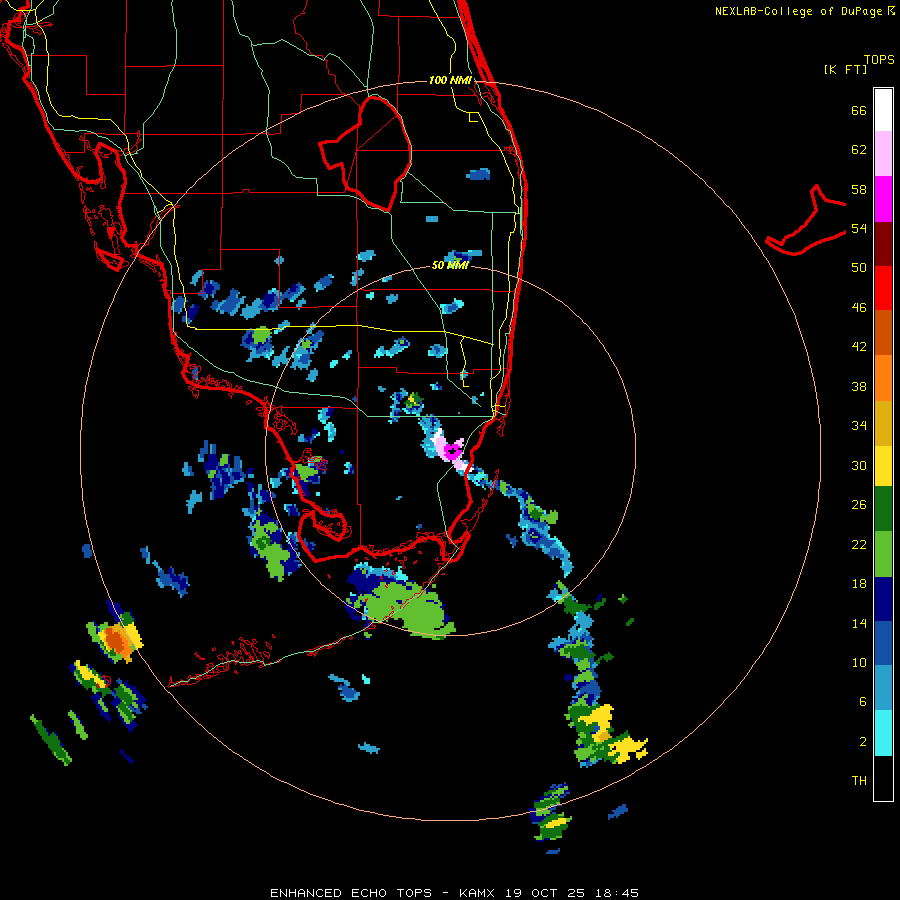Select the navy blue legend swatch

pyautogui.click(x=883, y=599)
